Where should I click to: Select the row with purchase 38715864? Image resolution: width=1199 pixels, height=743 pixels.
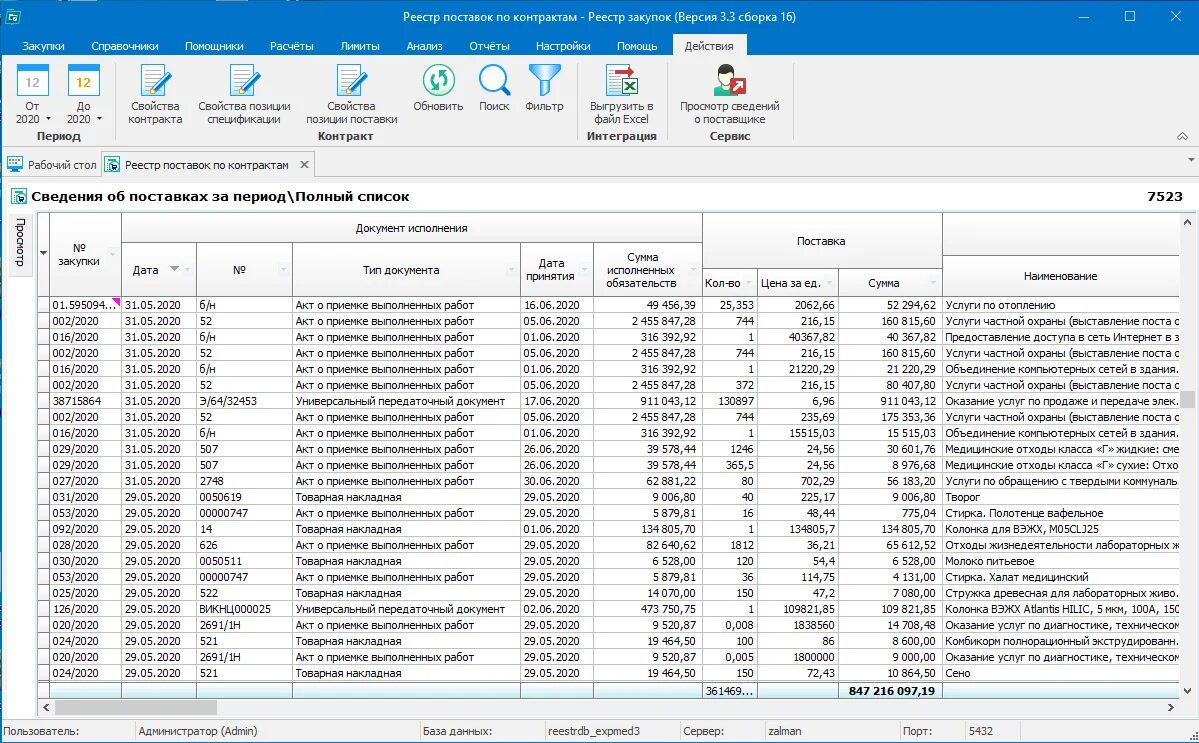608,401
